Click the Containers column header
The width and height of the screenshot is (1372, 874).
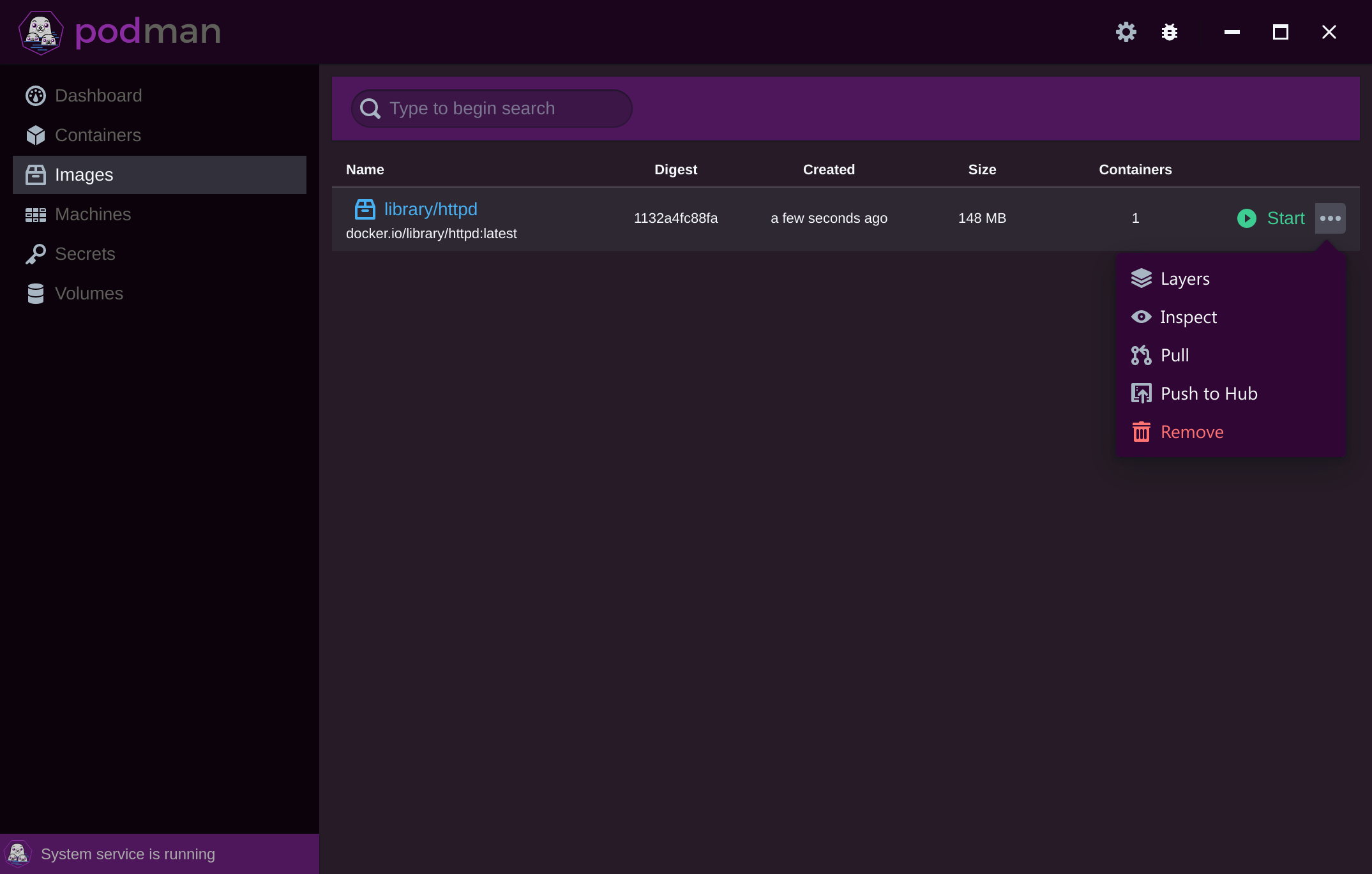pos(1135,170)
